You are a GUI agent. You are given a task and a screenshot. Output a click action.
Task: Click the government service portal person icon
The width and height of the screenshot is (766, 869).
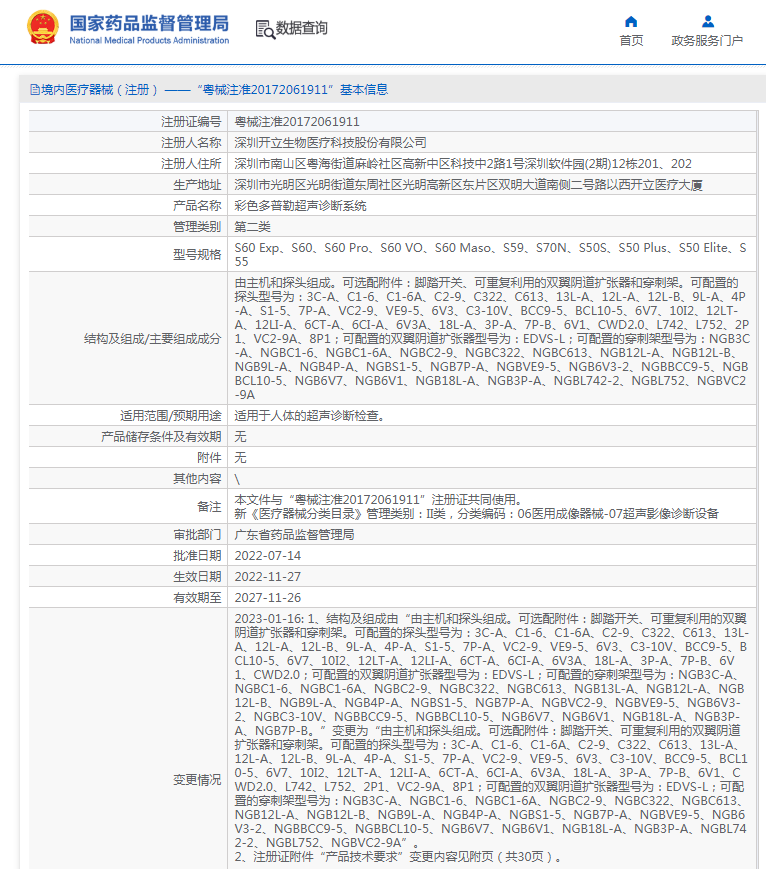pos(707,22)
